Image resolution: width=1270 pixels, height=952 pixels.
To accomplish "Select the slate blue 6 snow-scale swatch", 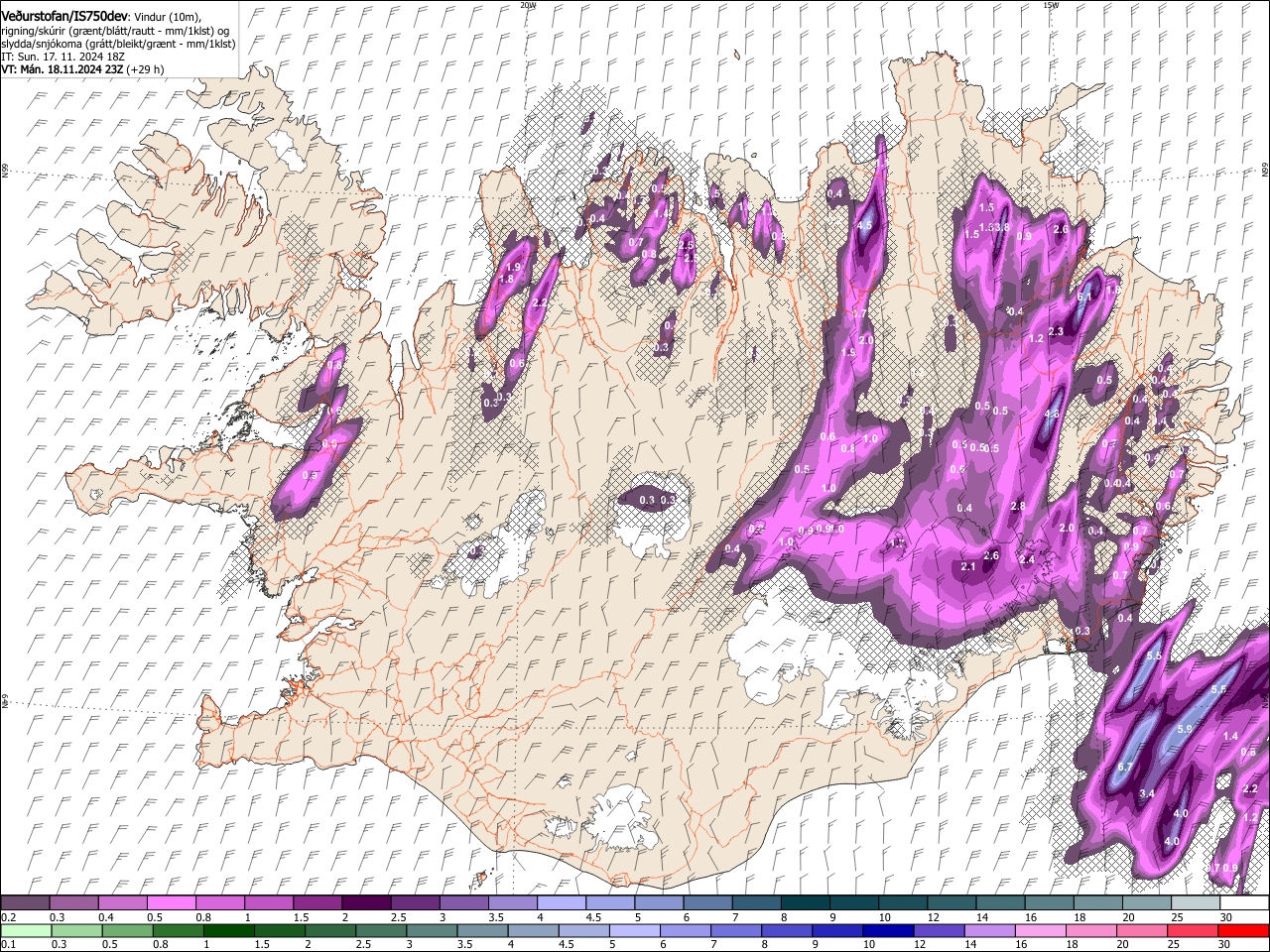I will (705, 903).
